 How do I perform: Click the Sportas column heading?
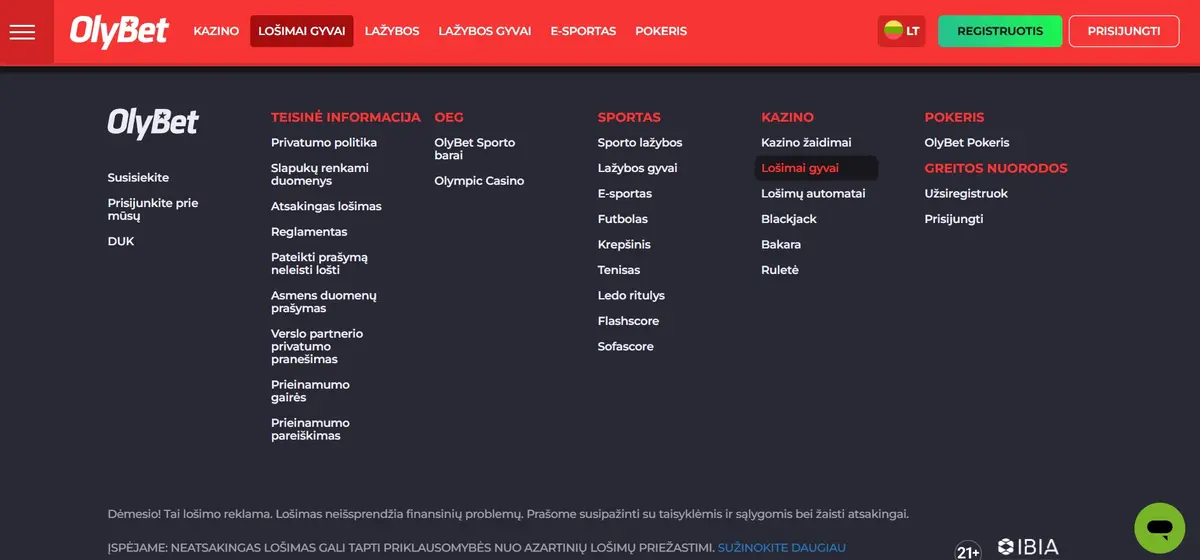[x=629, y=117]
